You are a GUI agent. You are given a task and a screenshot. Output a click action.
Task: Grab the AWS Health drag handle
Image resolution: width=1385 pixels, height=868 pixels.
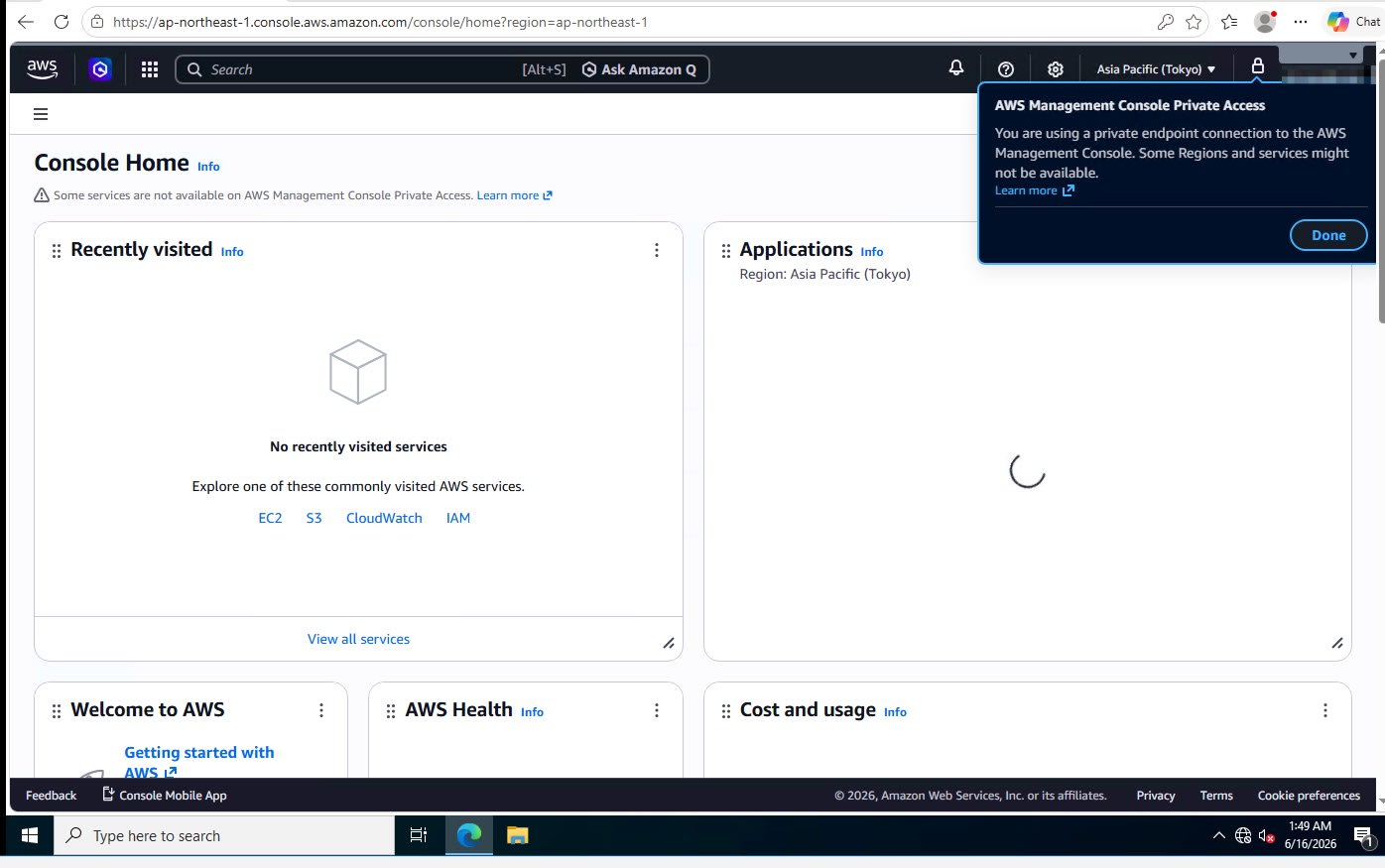(x=391, y=711)
